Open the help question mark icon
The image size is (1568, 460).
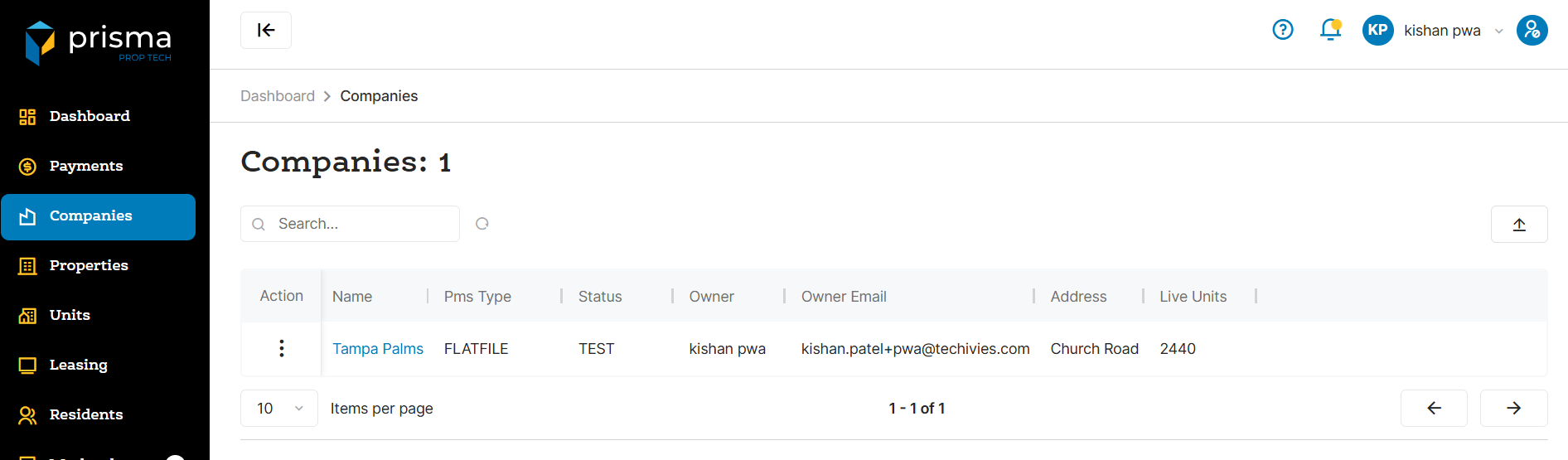pos(1282,31)
